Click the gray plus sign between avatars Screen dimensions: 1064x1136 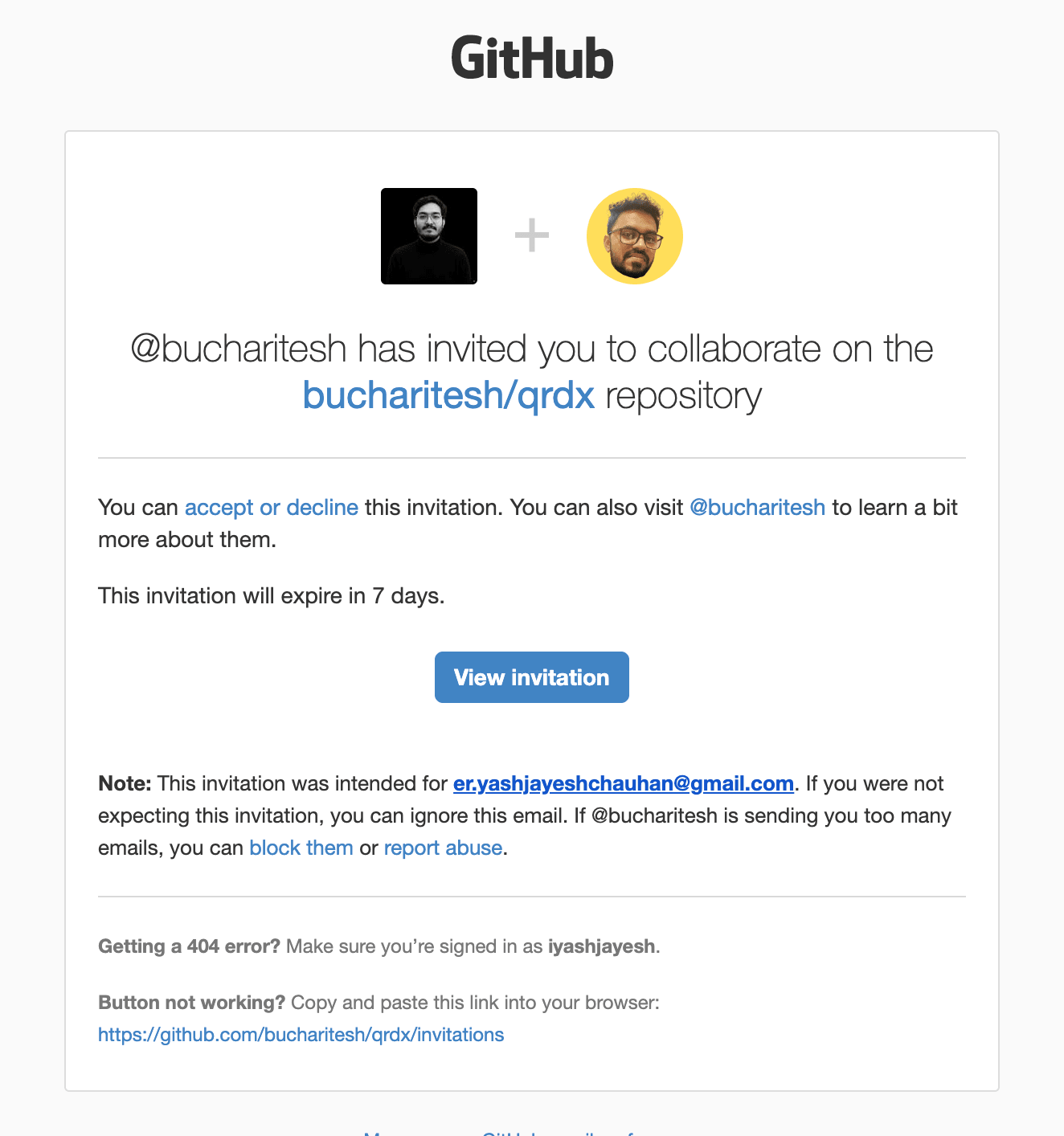pos(532,236)
